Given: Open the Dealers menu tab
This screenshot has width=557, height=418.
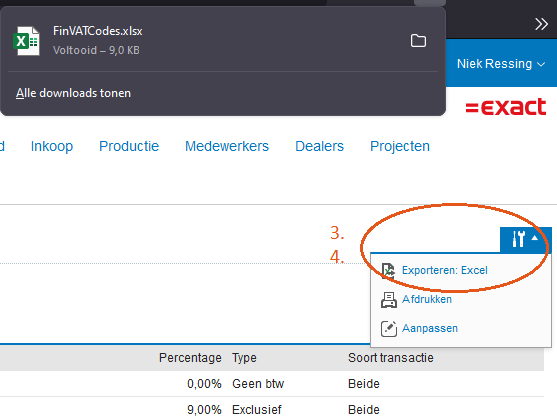Looking at the screenshot, I should click(x=319, y=146).
